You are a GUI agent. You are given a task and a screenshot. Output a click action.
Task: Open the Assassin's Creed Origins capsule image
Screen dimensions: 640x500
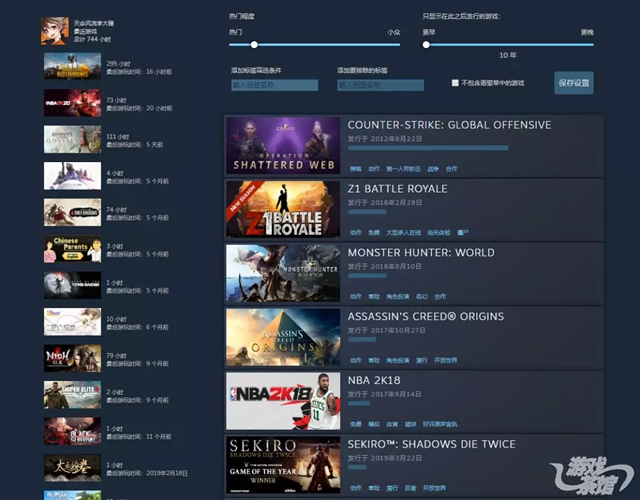pyautogui.click(x=283, y=337)
